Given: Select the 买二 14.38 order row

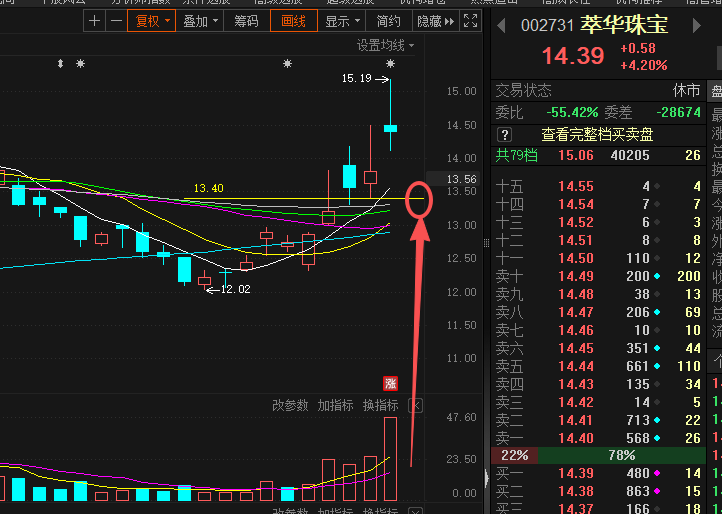Looking at the screenshot, I should coord(599,491).
